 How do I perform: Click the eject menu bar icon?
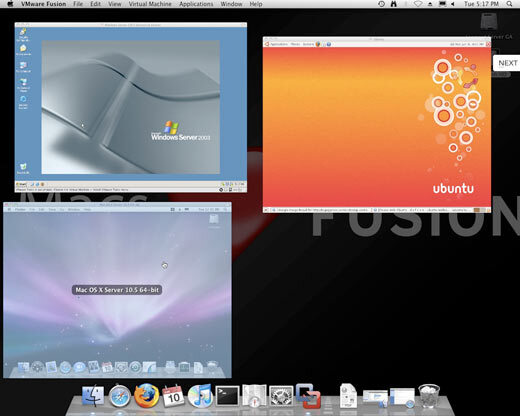(x=430, y=4)
